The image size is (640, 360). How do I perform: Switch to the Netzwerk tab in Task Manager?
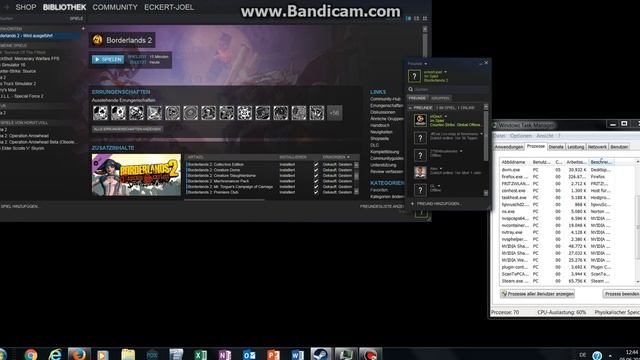tap(597, 147)
